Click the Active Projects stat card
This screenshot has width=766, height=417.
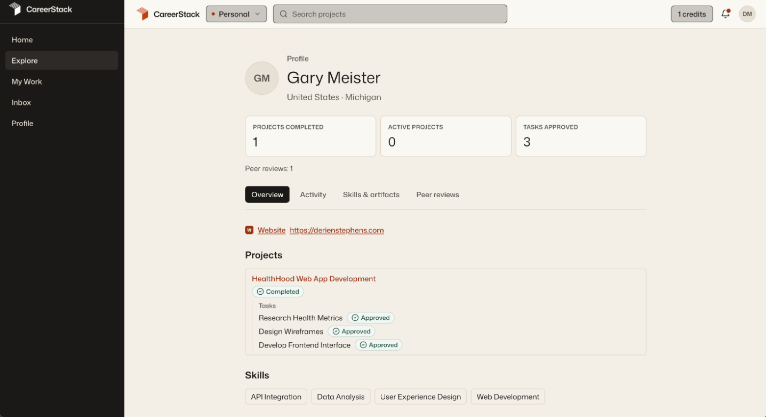[x=446, y=136]
